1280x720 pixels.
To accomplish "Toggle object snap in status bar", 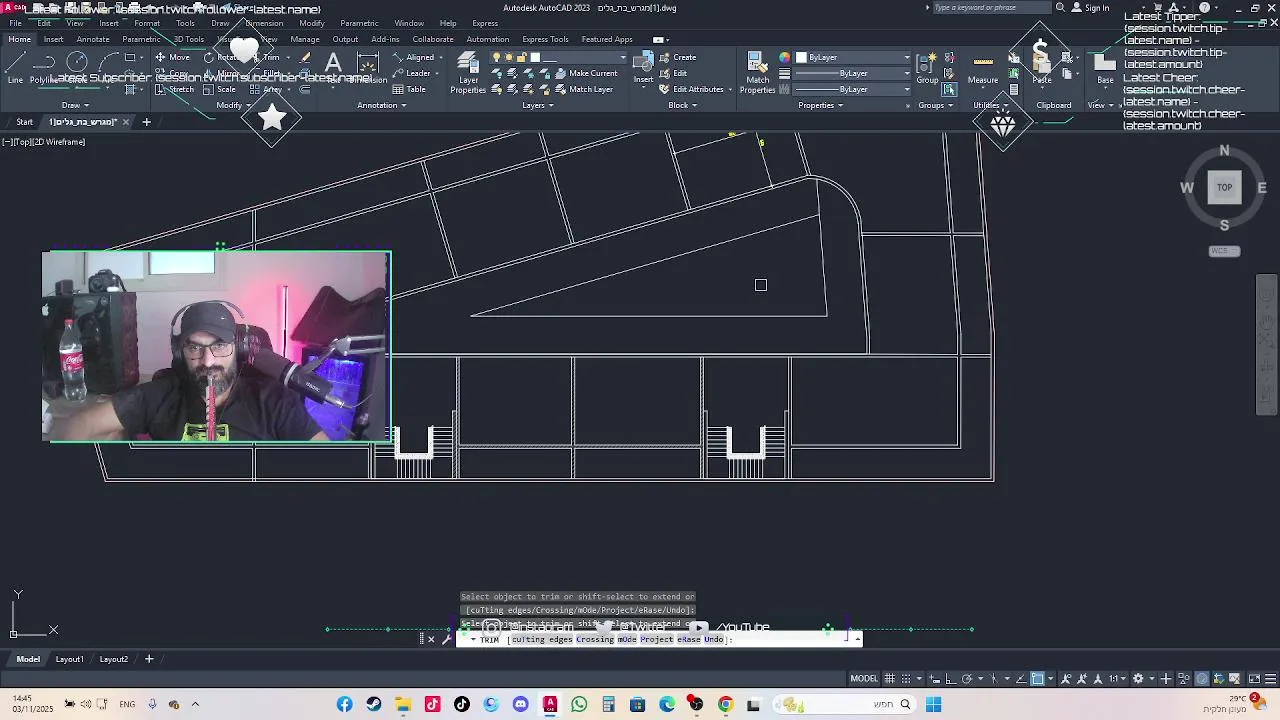I will point(1037,679).
